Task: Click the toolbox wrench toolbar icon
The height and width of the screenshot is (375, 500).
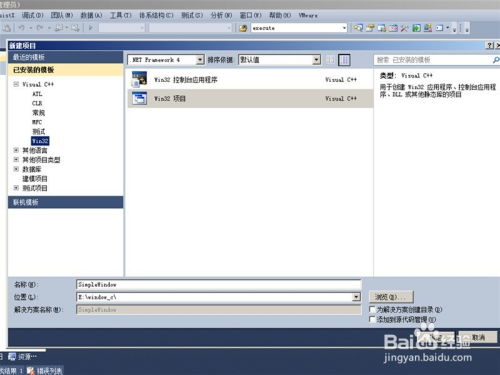Action: [404, 28]
